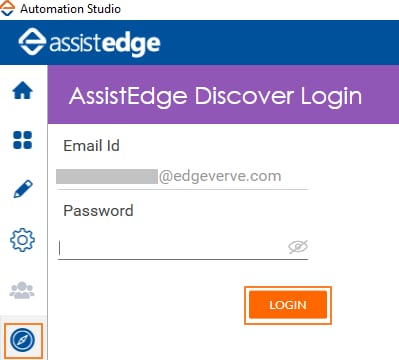Click the Automation Studio title bar icon
The width and height of the screenshot is (399, 360).
click(x=7, y=8)
